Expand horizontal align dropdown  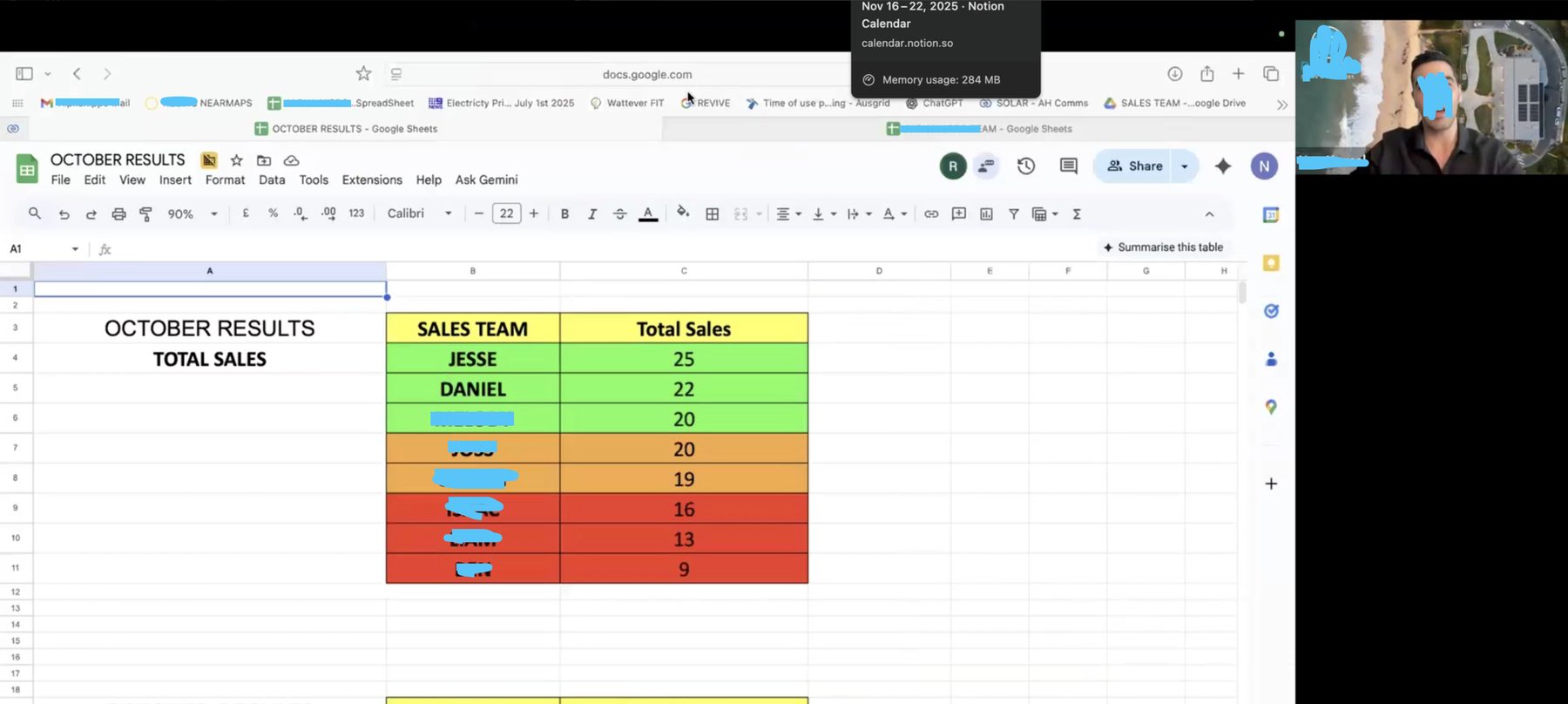click(799, 214)
